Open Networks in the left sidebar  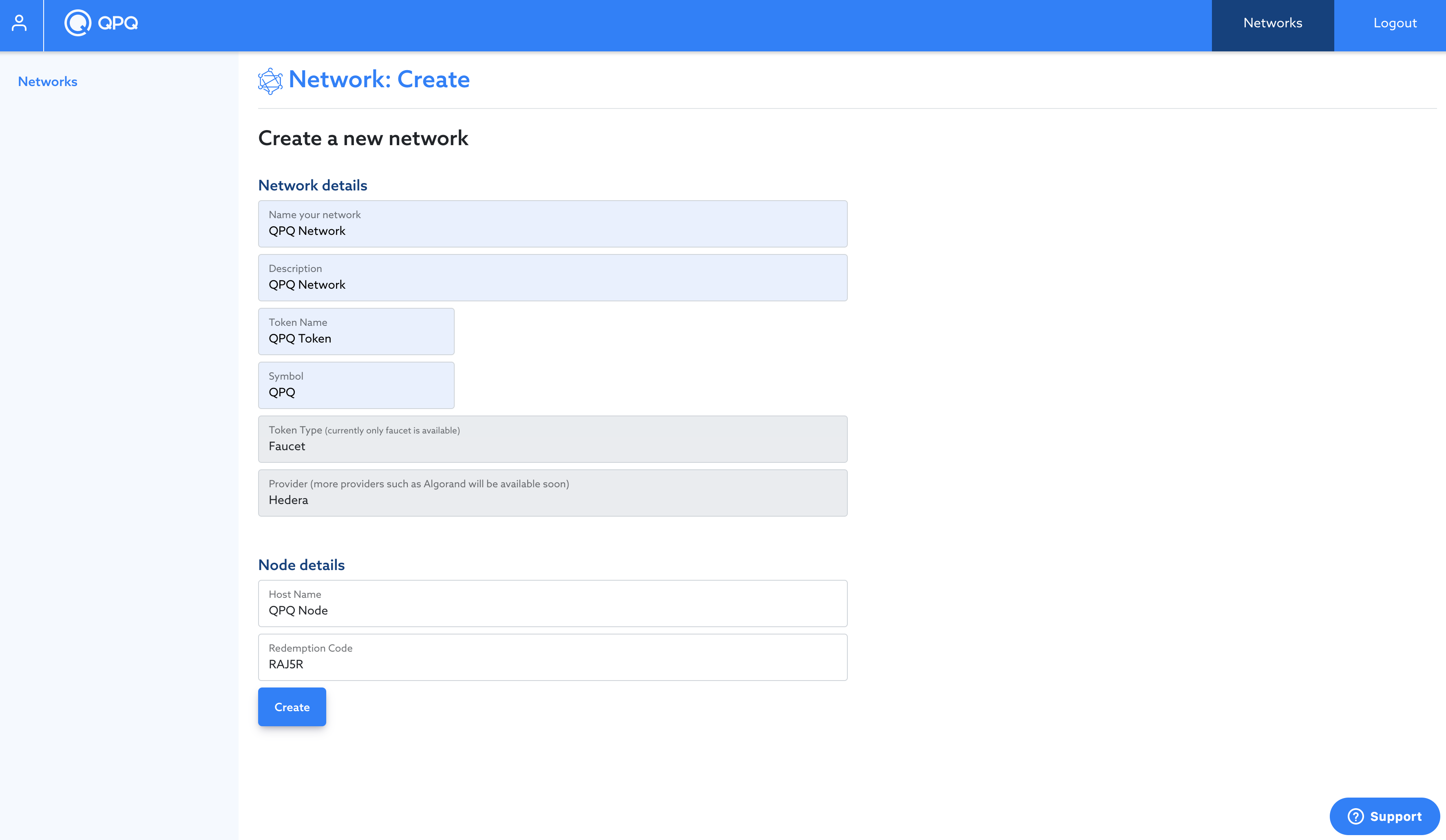(x=48, y=82)
